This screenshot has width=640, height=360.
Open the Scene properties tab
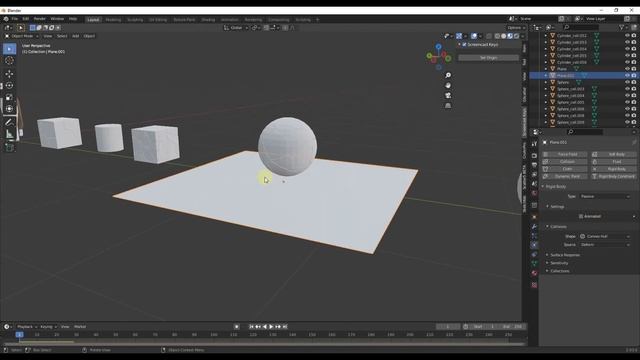click(x=534, y=184)
